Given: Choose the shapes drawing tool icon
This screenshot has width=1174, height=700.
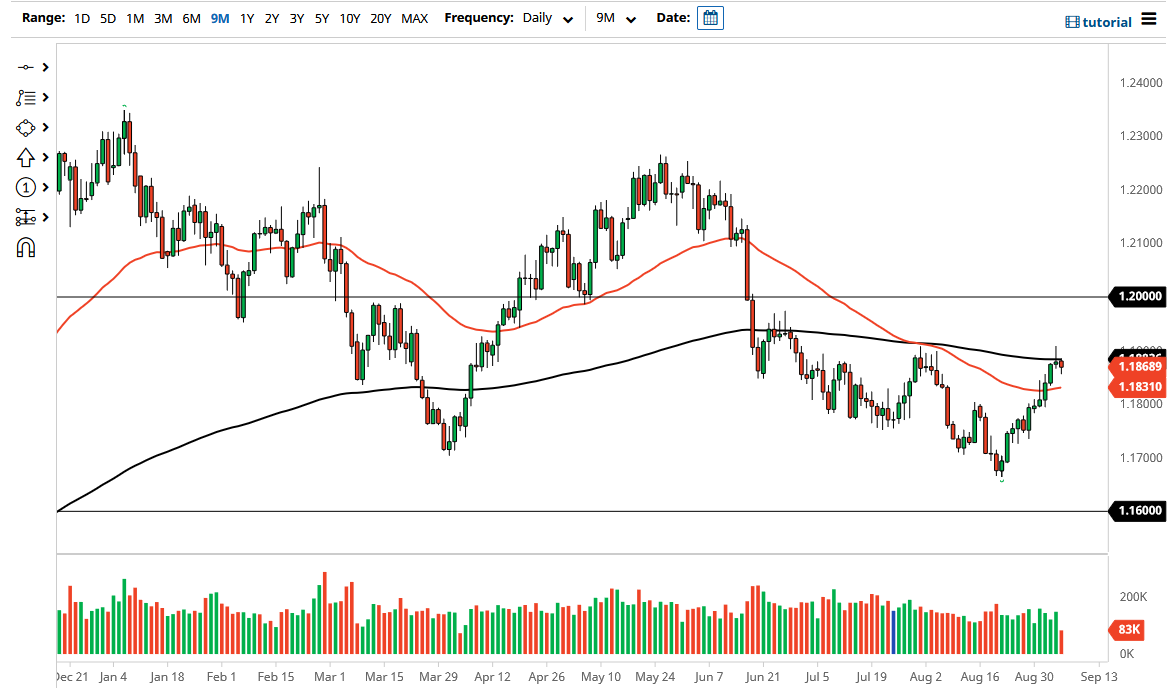Looking at the screenshot, I should (x=25, y=127).
